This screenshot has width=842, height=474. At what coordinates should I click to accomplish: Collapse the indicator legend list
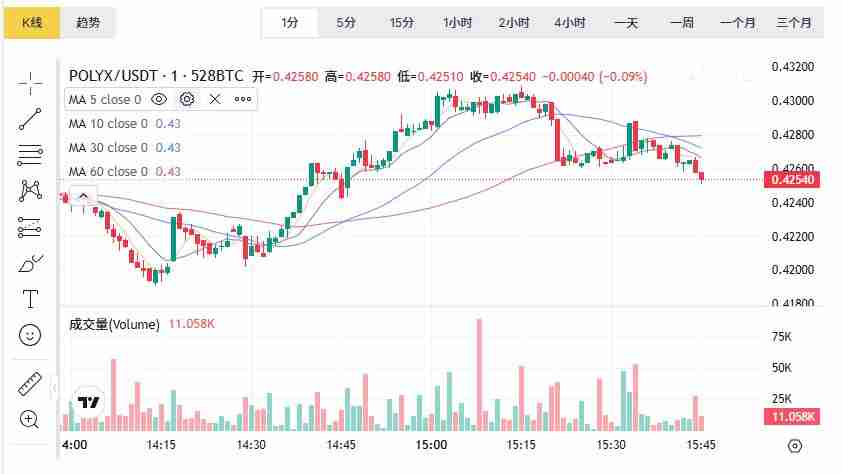coord(83,196)
